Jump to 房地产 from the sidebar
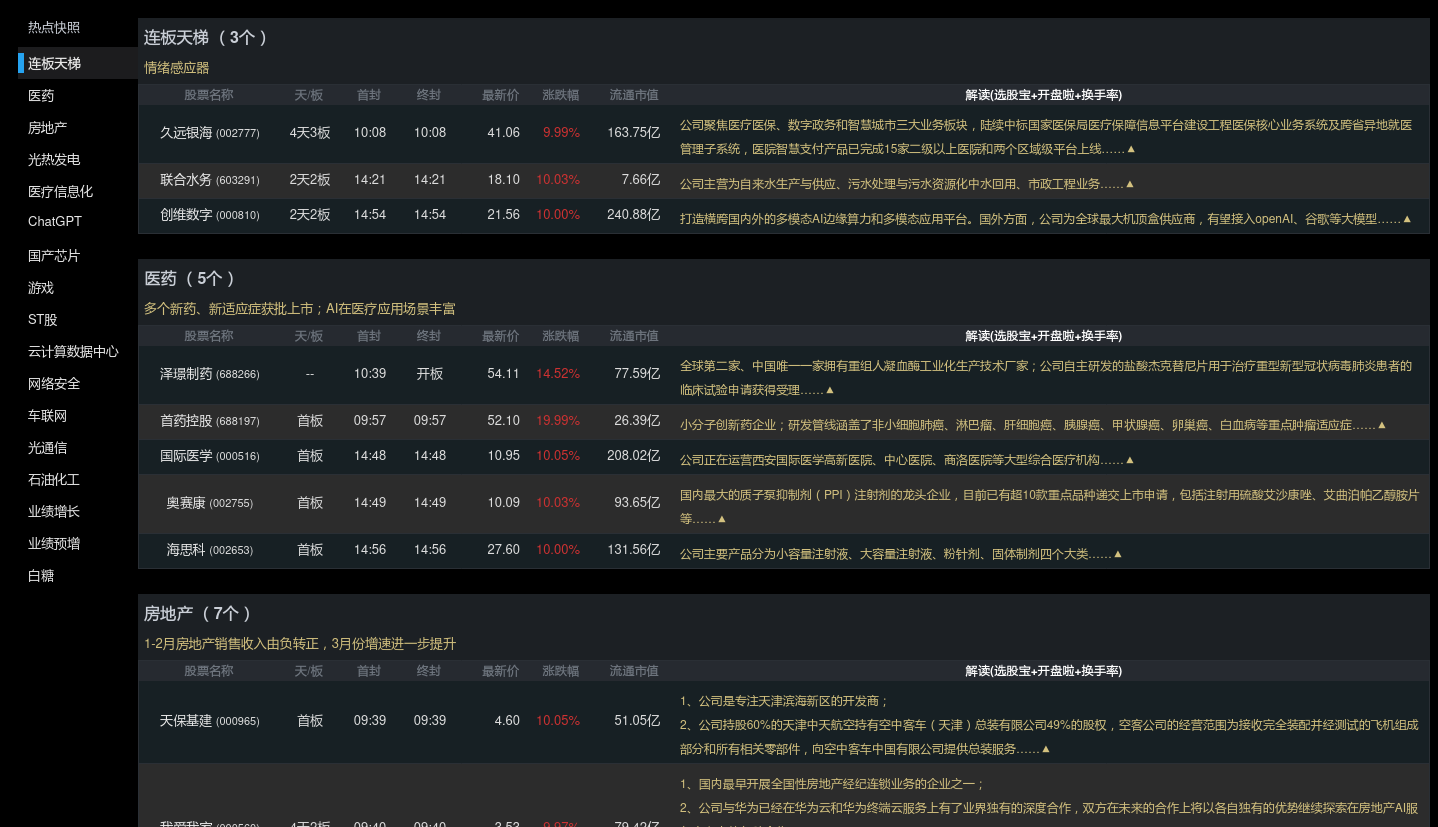This screenshot has width=1438, height=827. point(47,128)
